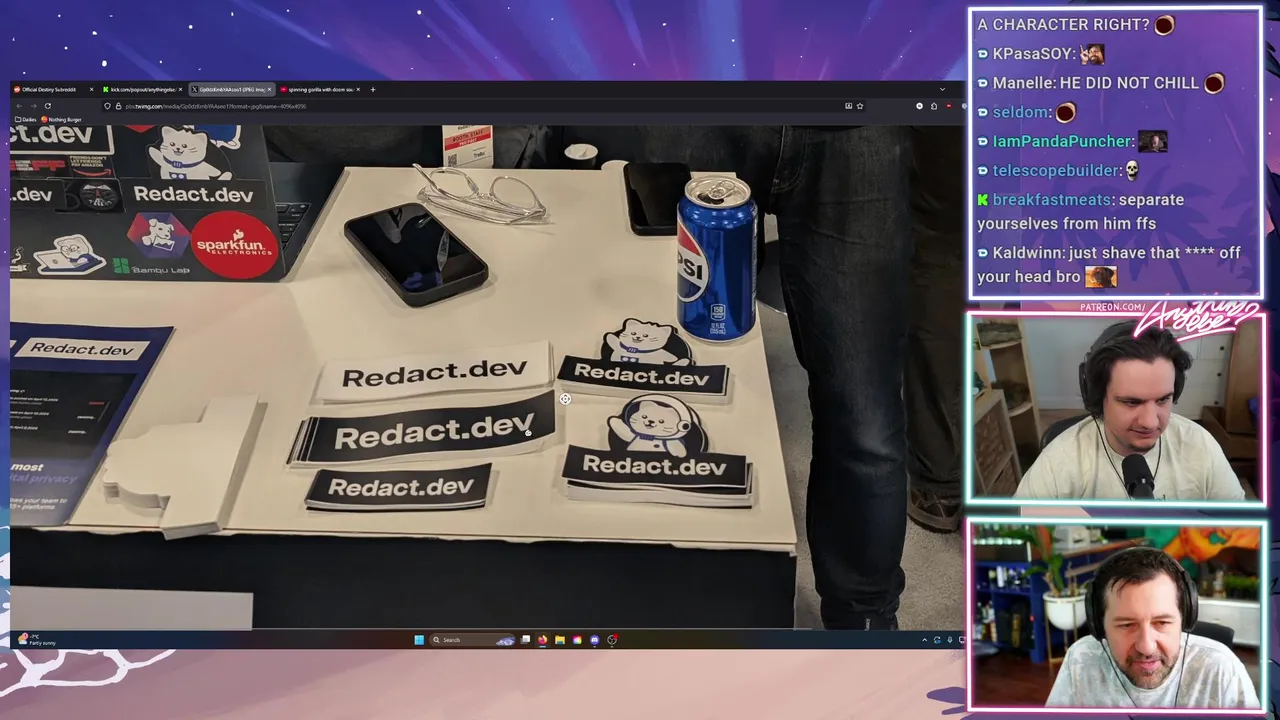Click the top webcam feed

coord(1116,408)
